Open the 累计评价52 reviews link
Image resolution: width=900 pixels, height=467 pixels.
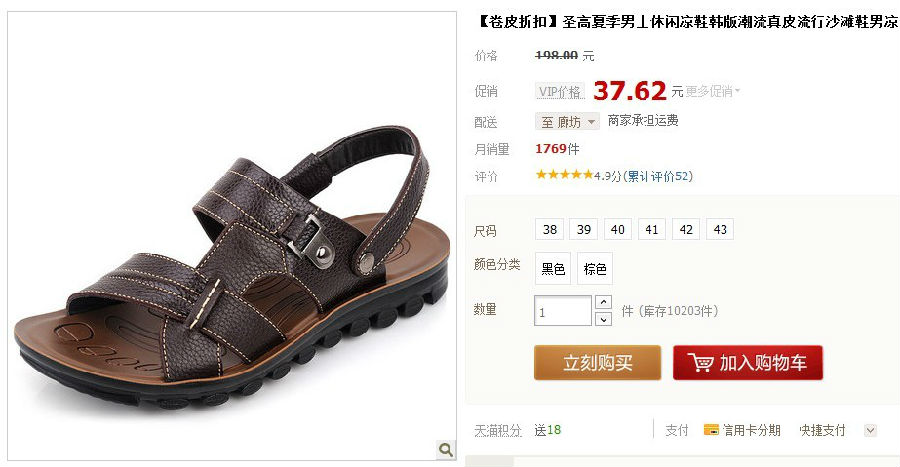click(658, 176)
